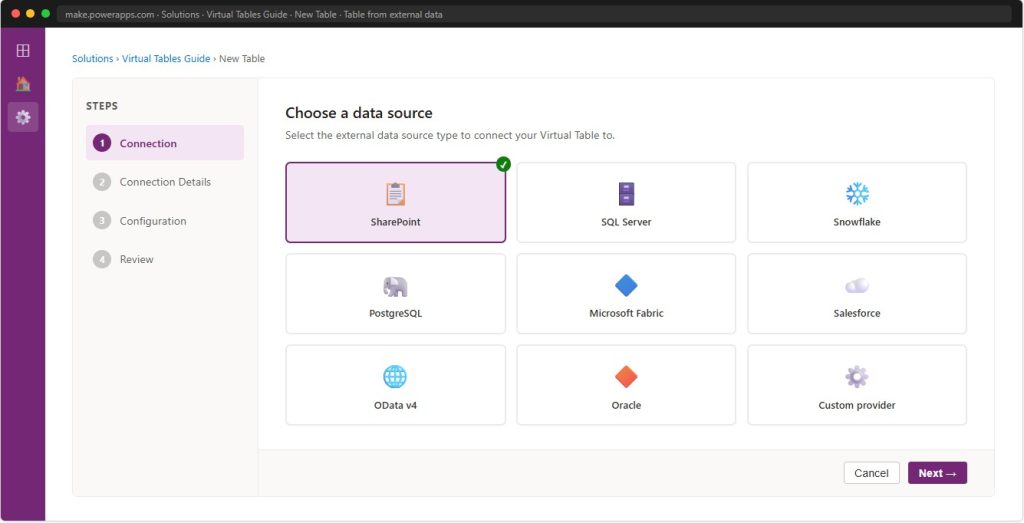The width and height of the screenshot is (1024, 523).
Task: Click the data source description text
Action: pyautogui.click(x=450, y=136)
